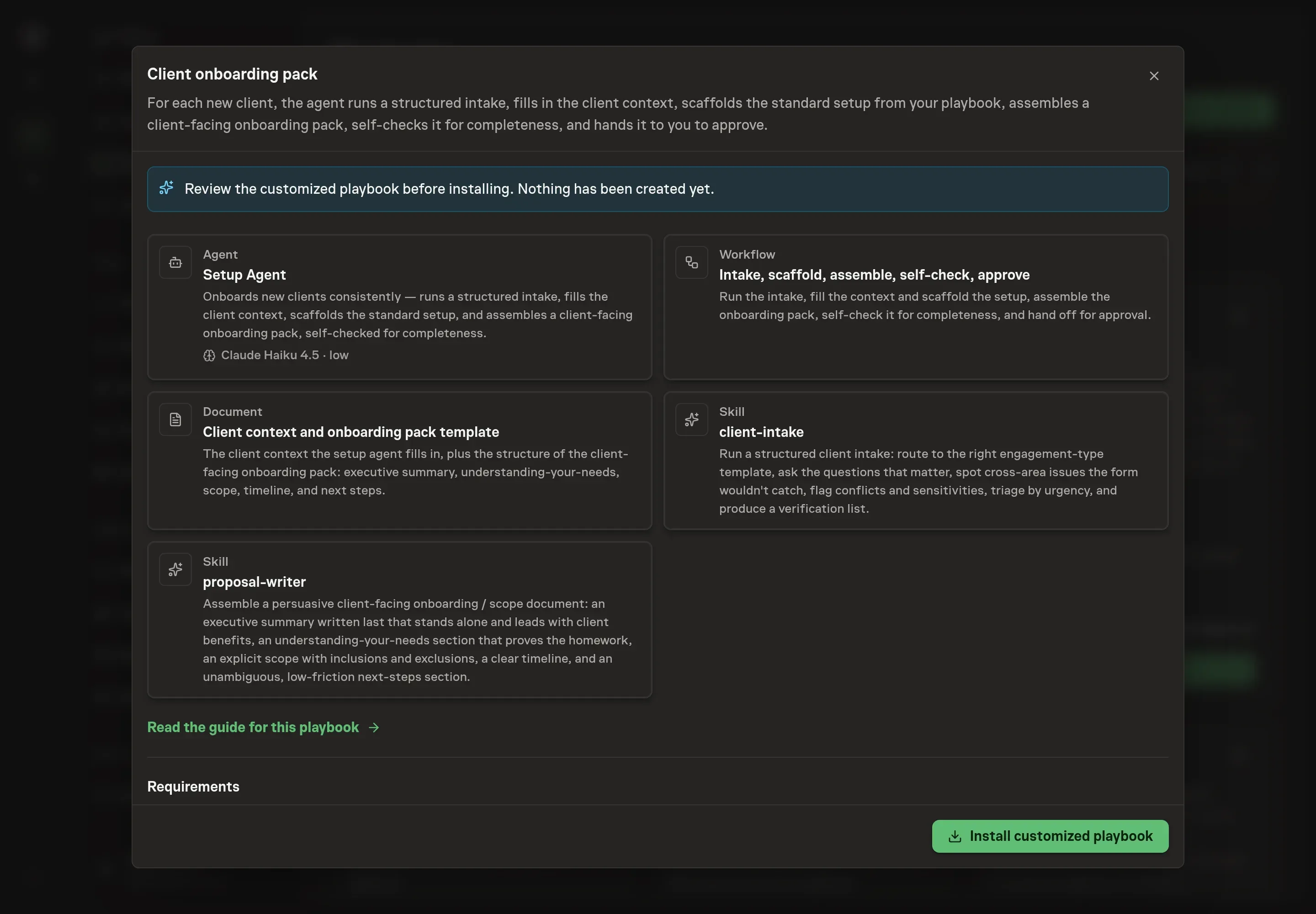Screen dimensions: 1316x914
Task: Click the 'Client onboarding pack' dialog title
Action: point(232,74)
